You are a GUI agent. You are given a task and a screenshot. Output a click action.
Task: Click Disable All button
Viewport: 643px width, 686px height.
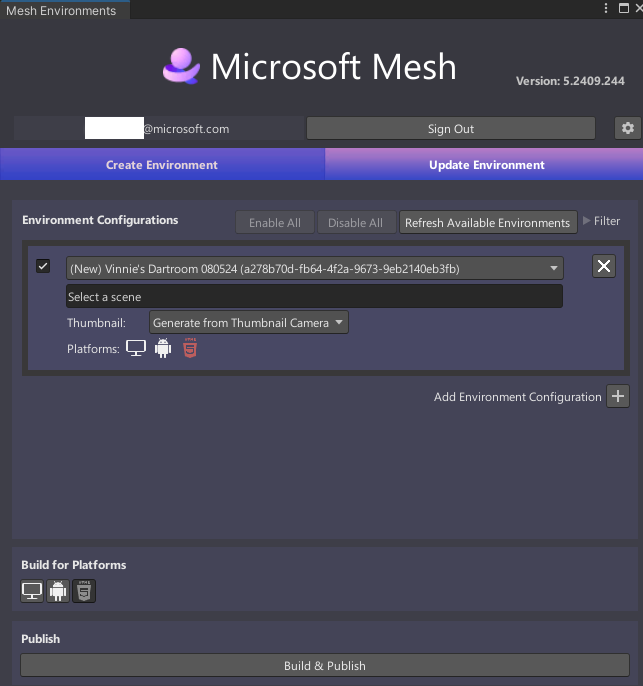click(356, 222)
